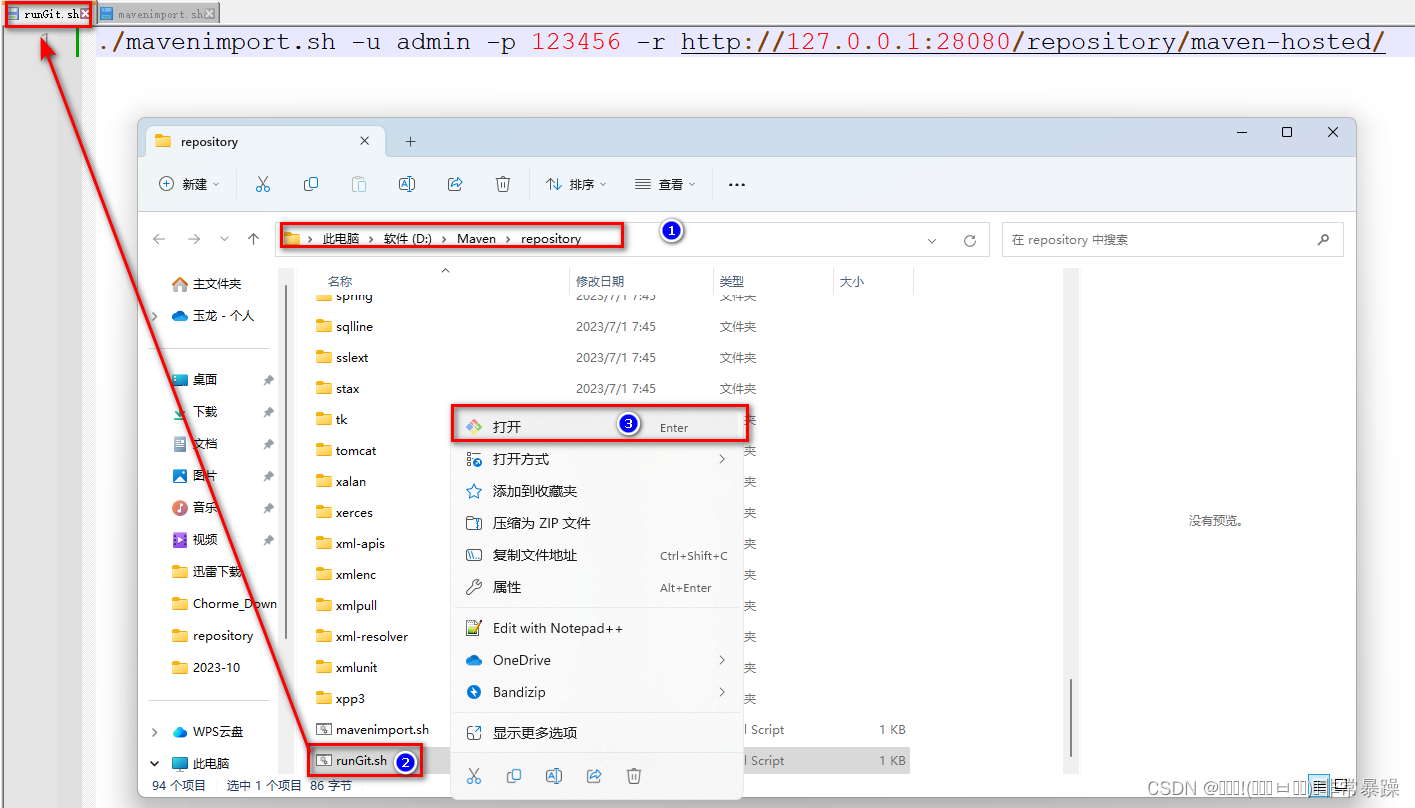The height and width of the screenshot is (808, 1415).
Task: Expand the Bandizip context submenu
Action: (722, 692)
